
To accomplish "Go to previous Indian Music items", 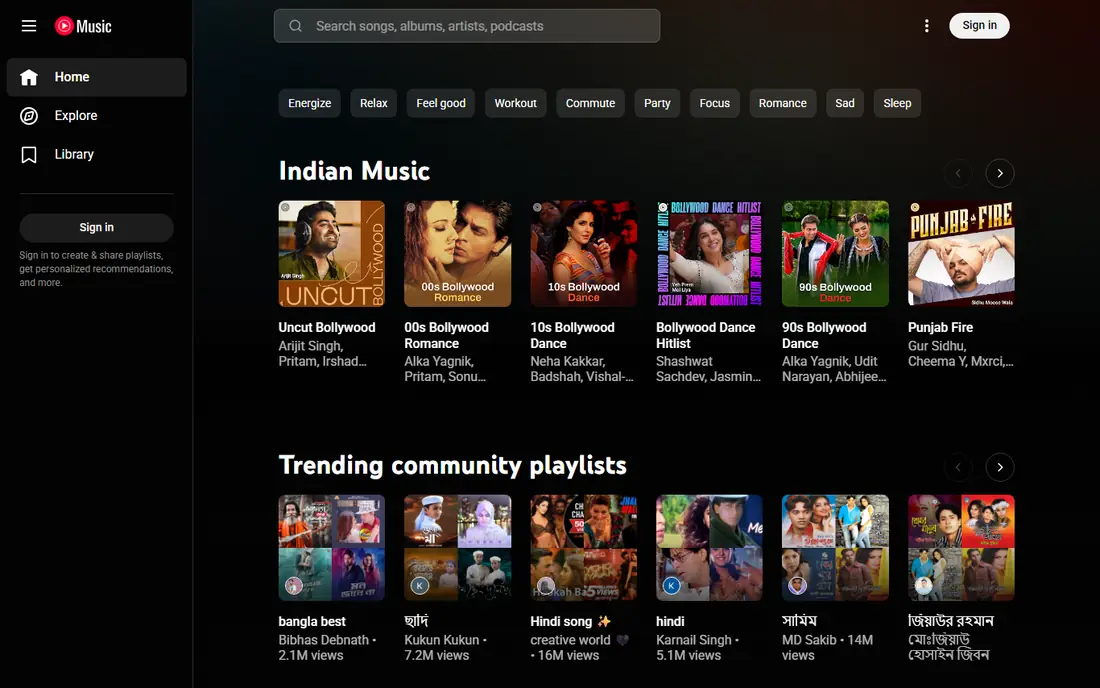I will (958, 173).
